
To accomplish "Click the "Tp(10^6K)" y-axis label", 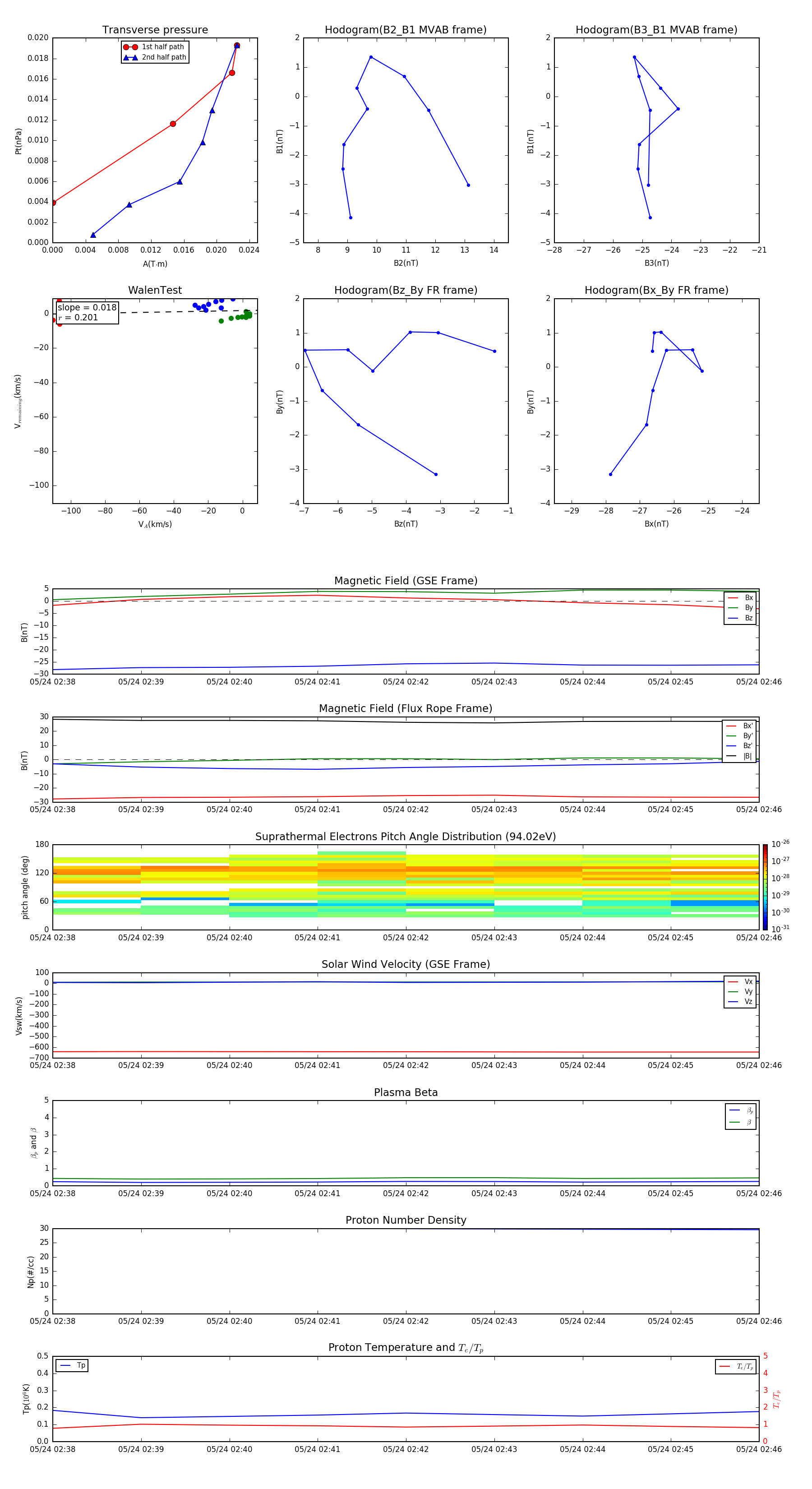I will click(x=26, y=1399).
